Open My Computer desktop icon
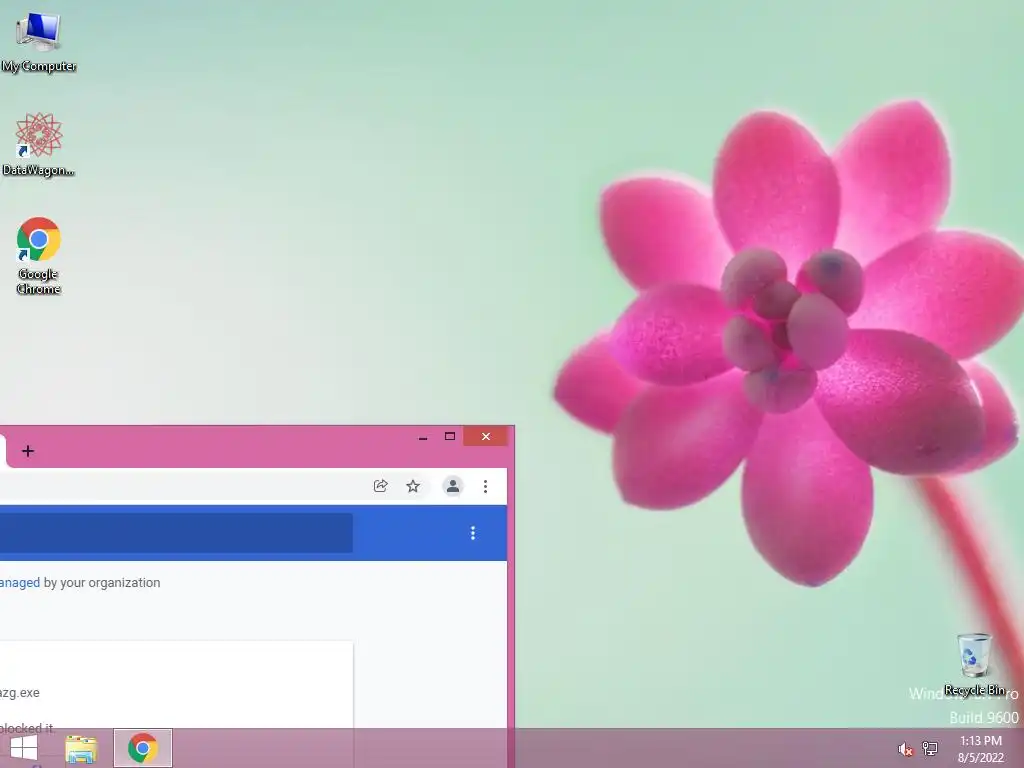The height and width of the screenshot is (768, 1024). [39, 42]
